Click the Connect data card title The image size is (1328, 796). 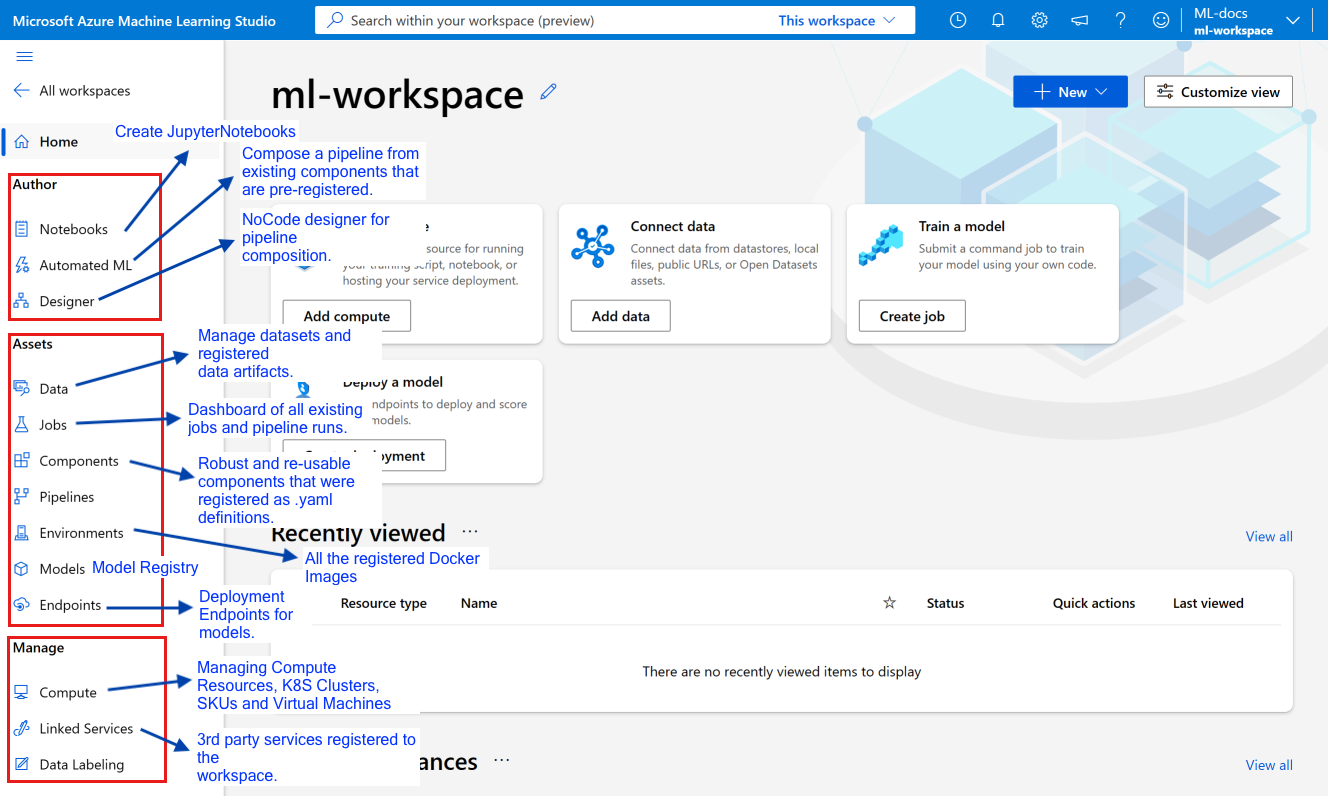[673, 226]
